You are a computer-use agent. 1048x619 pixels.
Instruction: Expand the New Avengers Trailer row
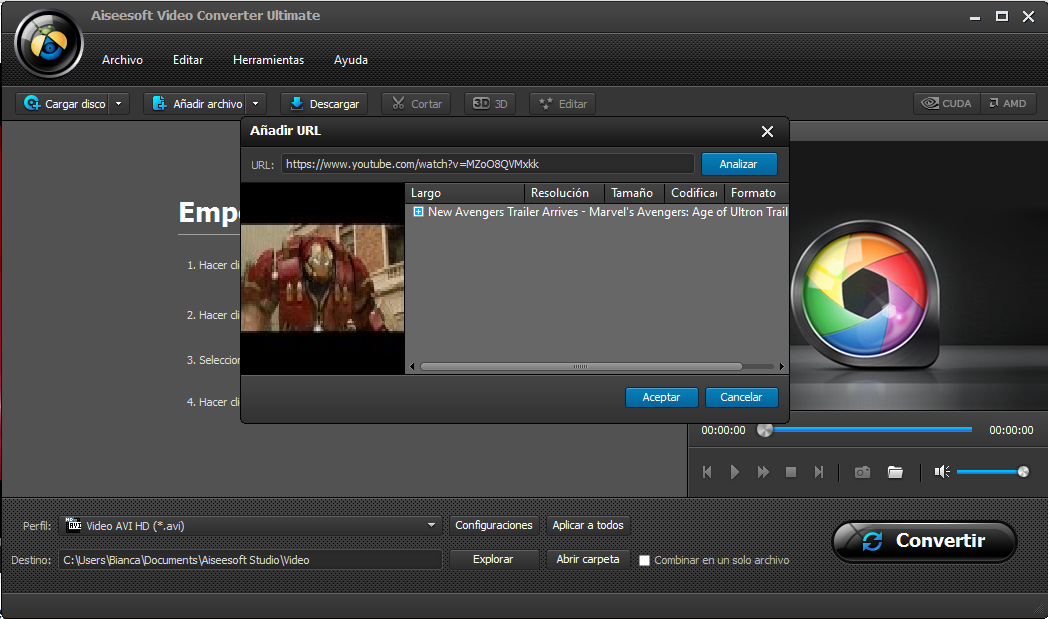pyautogui.click(x=418, y=212)
